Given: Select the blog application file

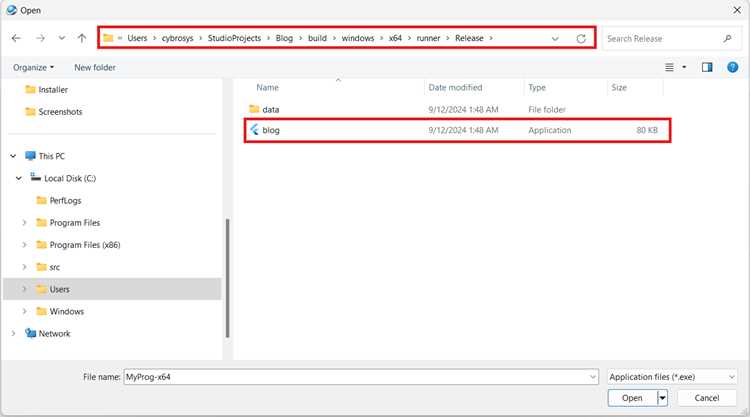Looking at the screenshot, I should pyautogui.click(x=457, y=130).
